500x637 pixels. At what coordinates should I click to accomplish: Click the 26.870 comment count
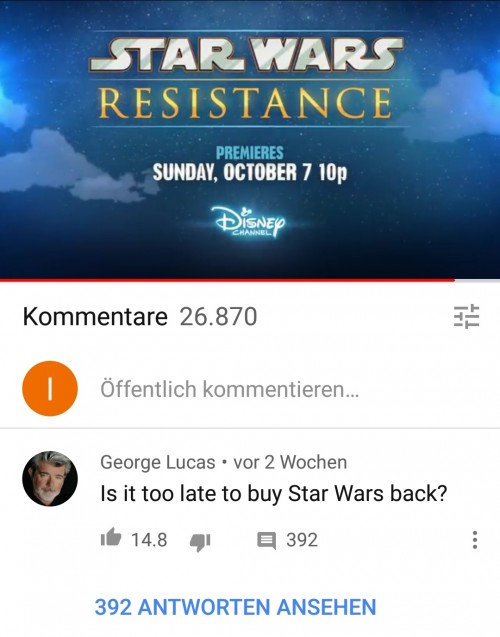(x=219, y=317)
